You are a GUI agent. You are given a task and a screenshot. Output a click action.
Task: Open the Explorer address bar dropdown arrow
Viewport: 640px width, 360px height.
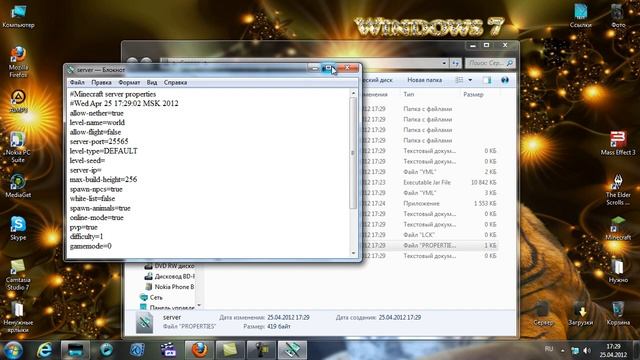(444, 63)
